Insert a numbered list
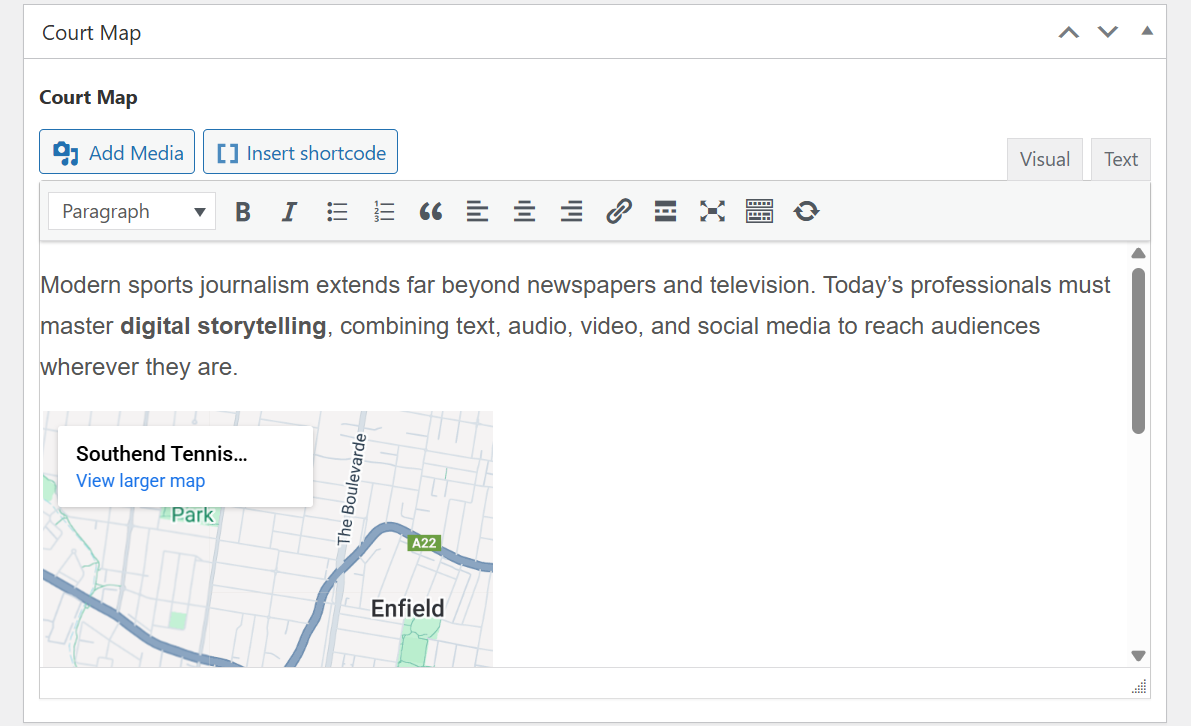The image size is (1191, 726). point(384,212)
